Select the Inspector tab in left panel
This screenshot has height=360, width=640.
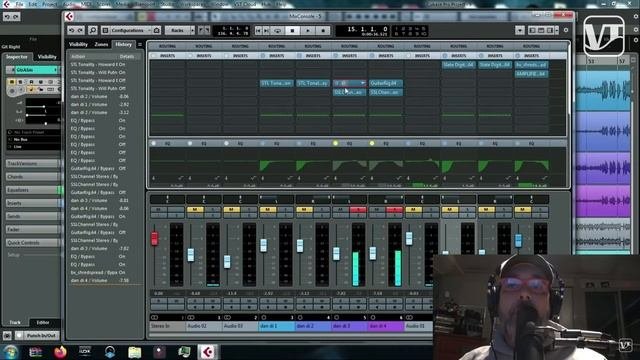coord(17,57)
